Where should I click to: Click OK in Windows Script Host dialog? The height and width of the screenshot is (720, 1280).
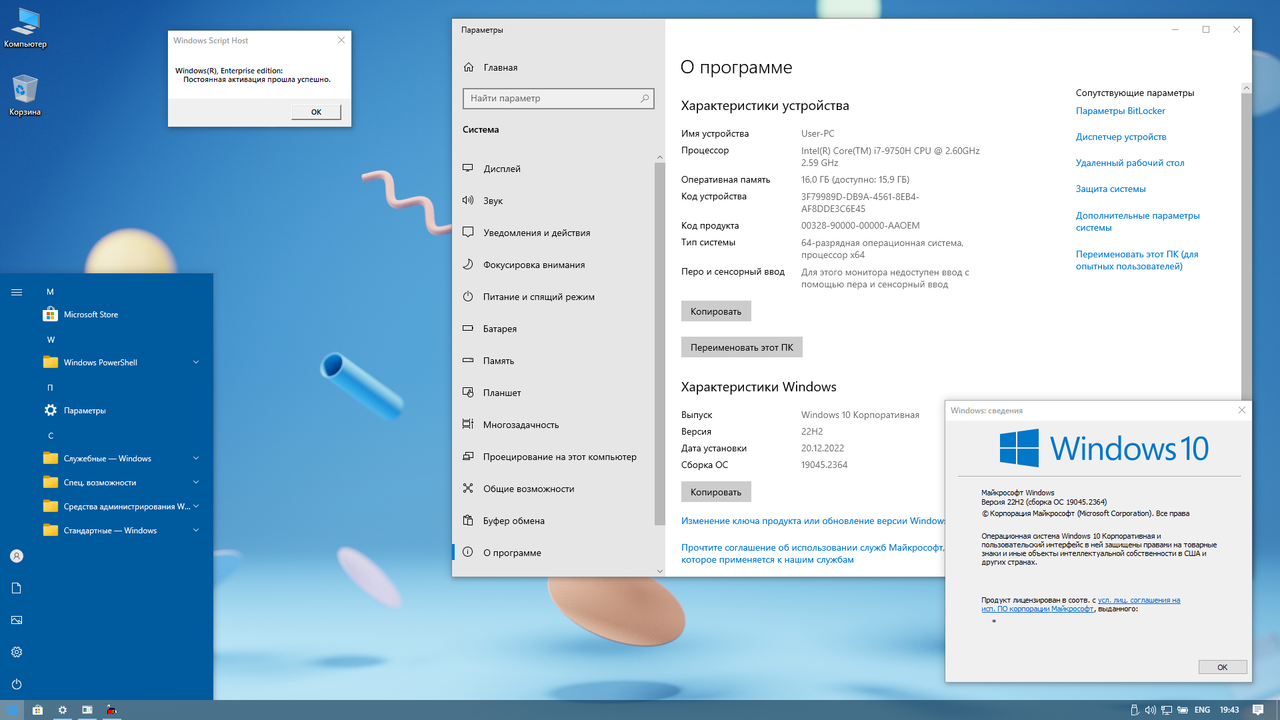click(316, 112)
